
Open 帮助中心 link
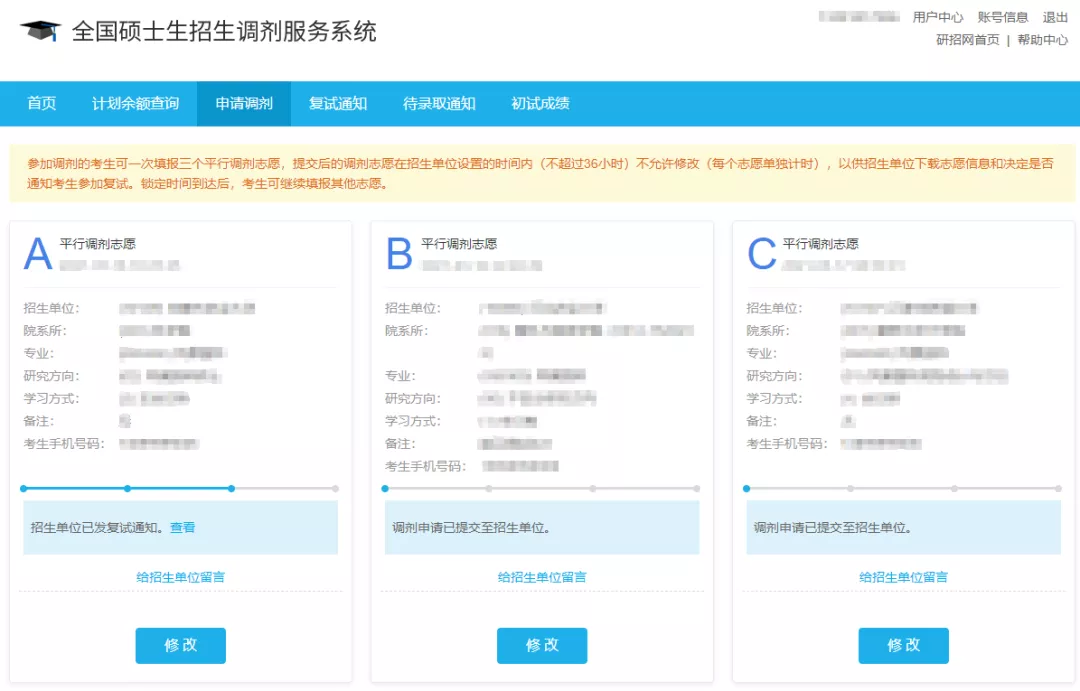(1042, 40)
